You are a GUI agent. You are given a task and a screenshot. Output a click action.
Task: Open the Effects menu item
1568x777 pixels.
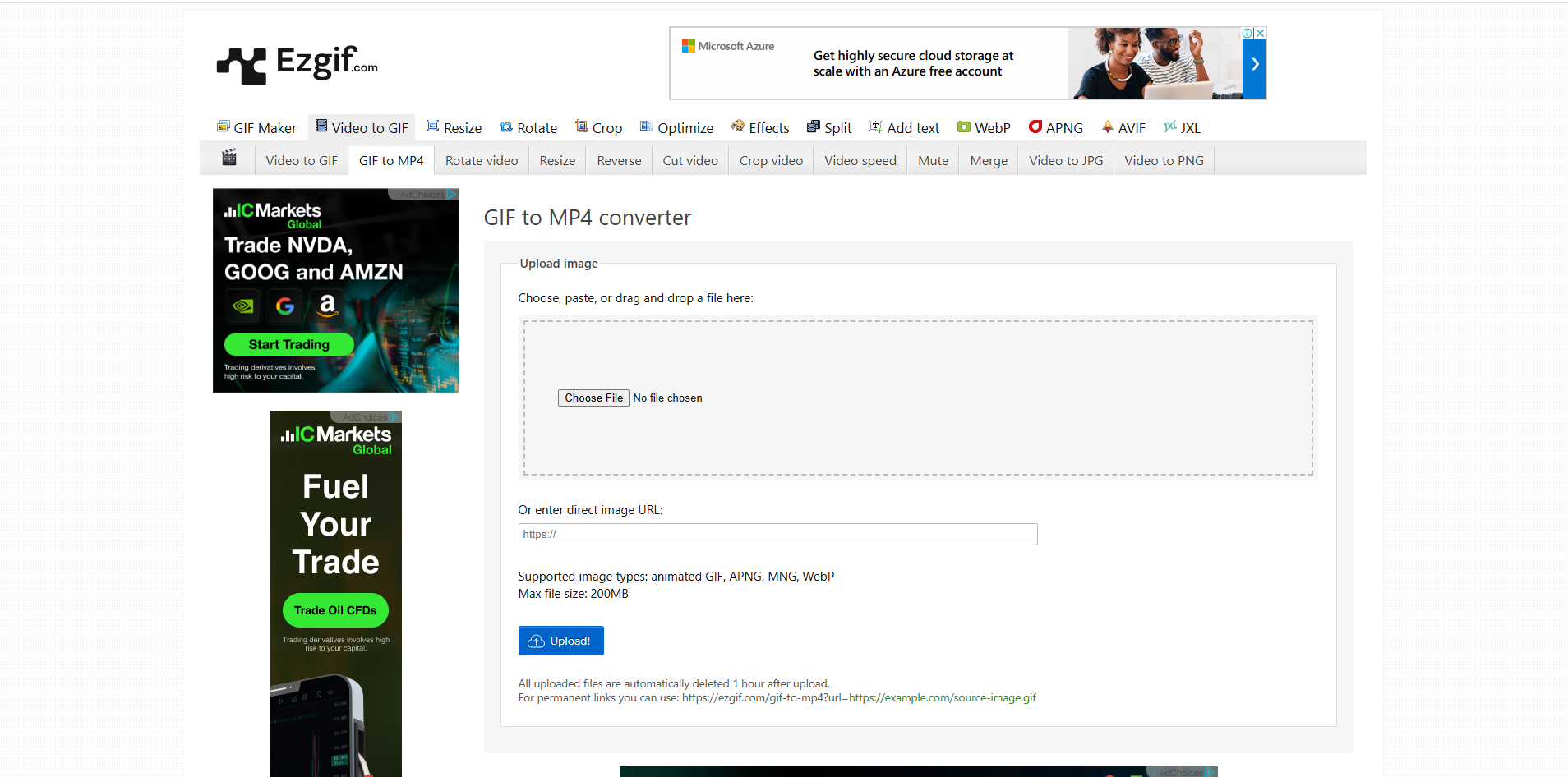760,128
